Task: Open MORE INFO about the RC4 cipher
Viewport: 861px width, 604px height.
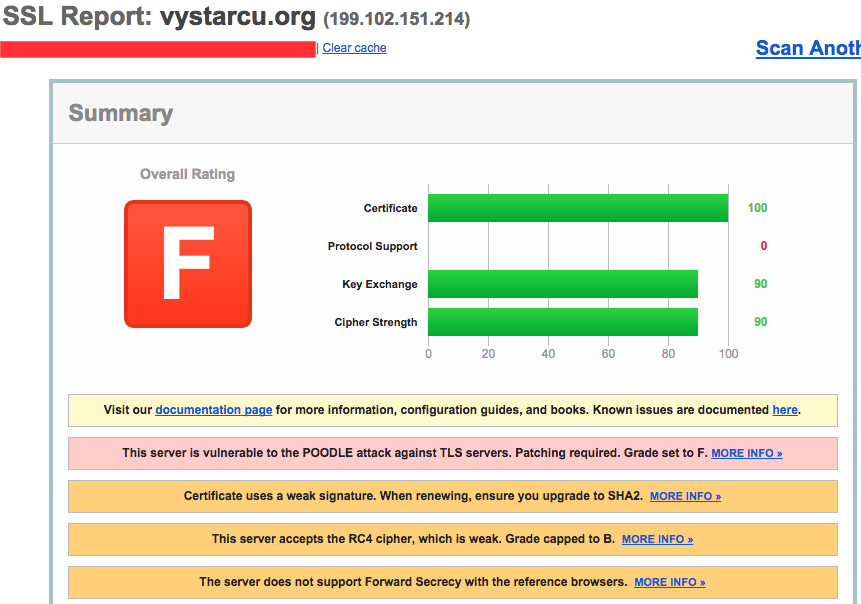Action: click(x=657, y=539)
